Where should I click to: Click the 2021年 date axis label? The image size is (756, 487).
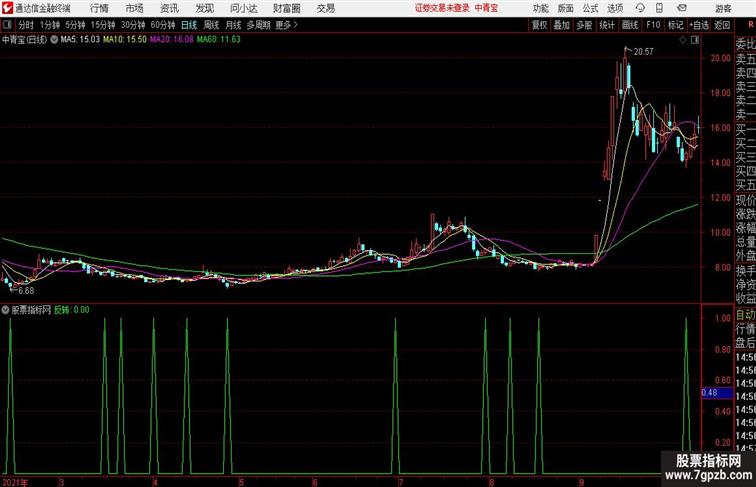[x=15, y=482]
